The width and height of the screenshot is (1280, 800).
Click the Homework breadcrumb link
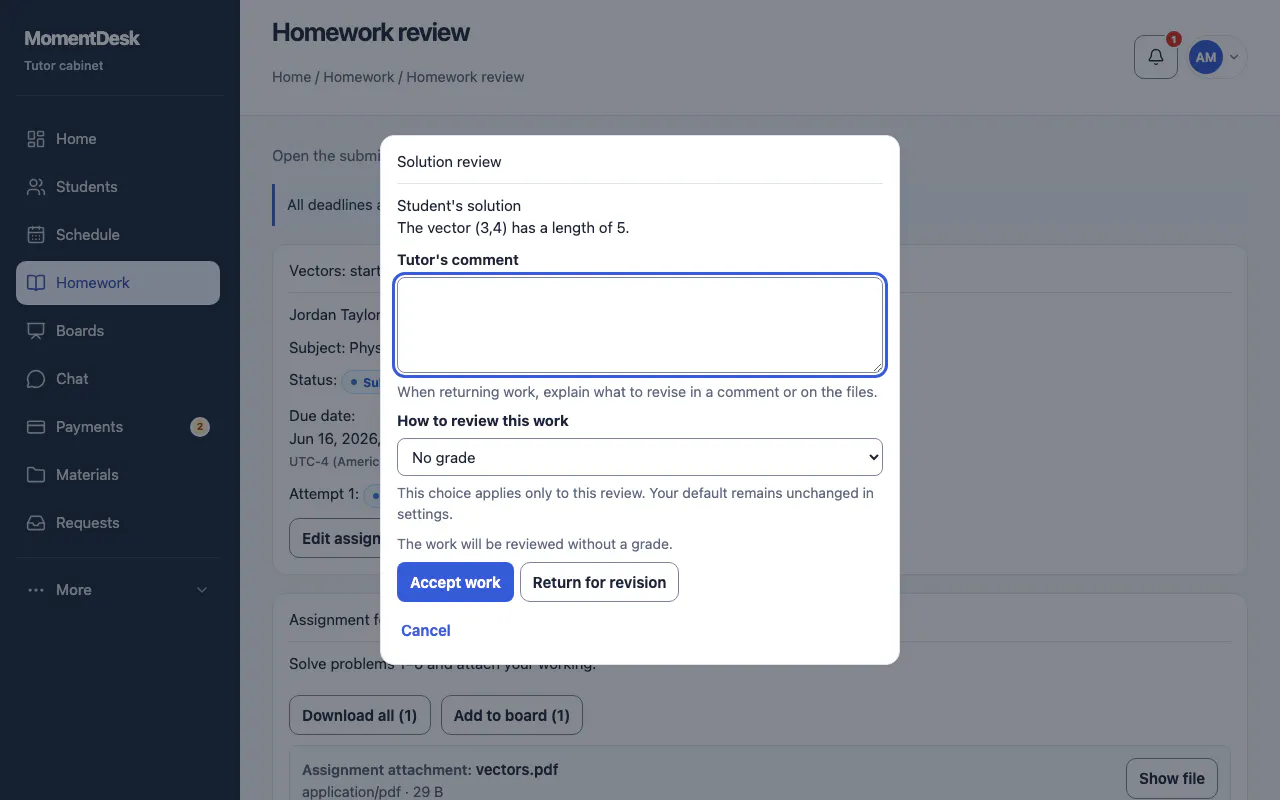[x=359, y=77]
